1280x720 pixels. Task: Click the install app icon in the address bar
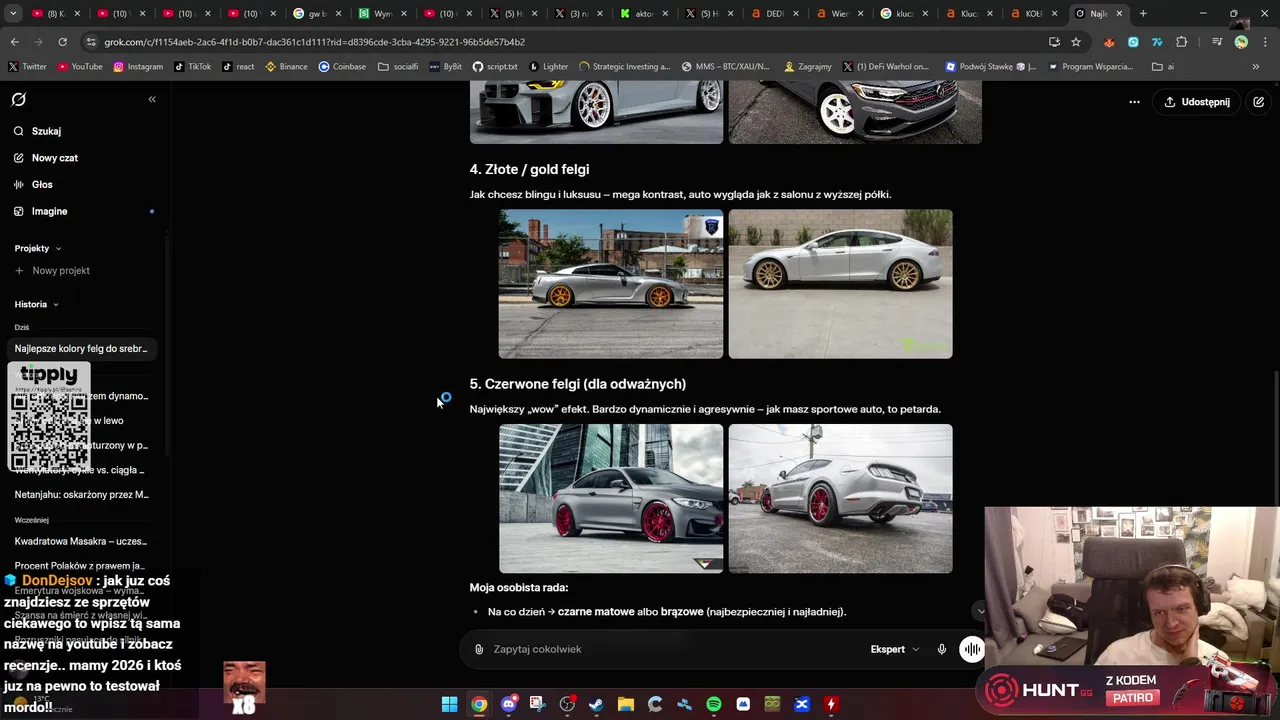pos(1054,42)
